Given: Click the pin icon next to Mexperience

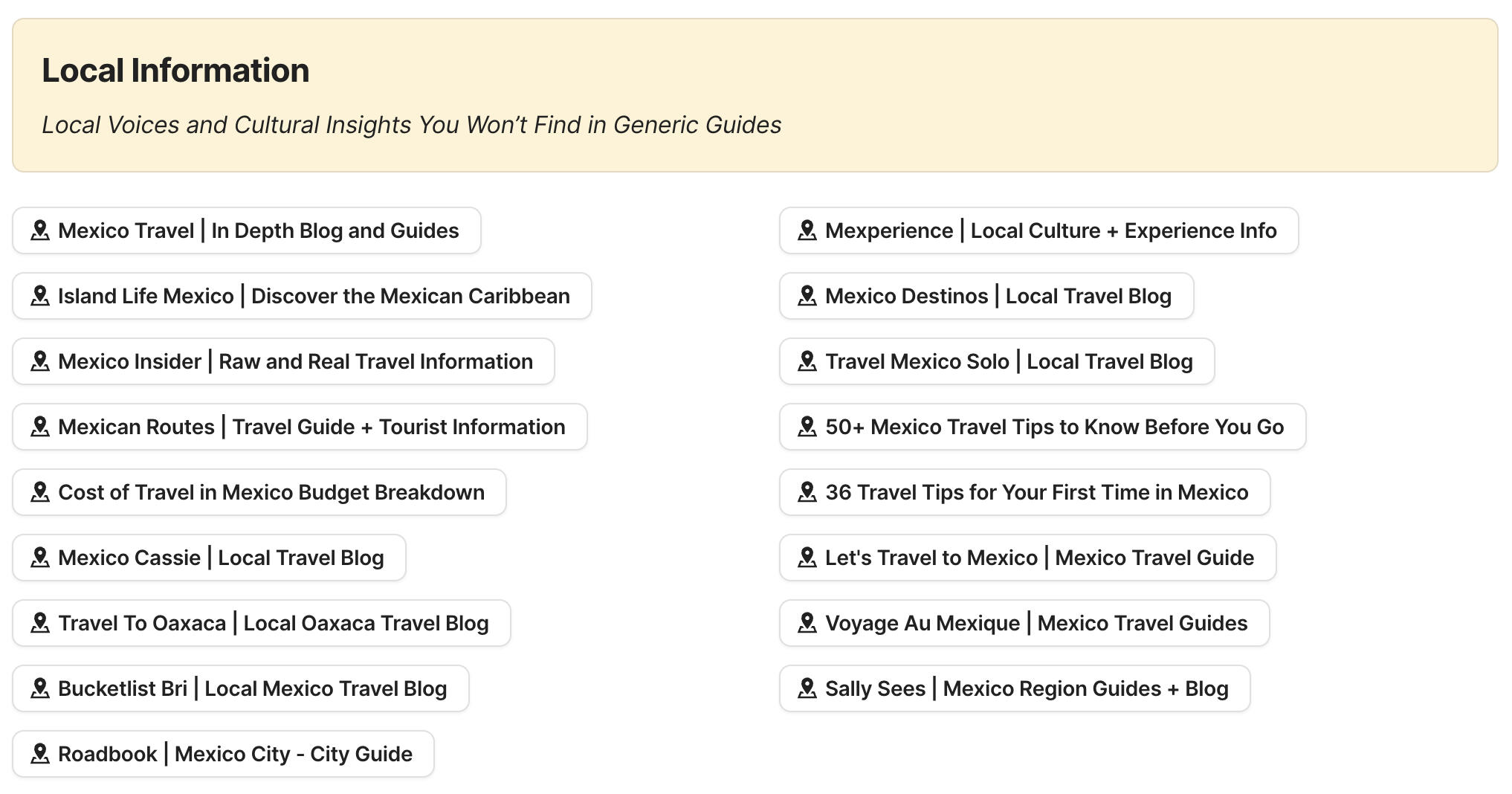Looking at the screenshot, I should pyautogui.click(x=807, y=230).
